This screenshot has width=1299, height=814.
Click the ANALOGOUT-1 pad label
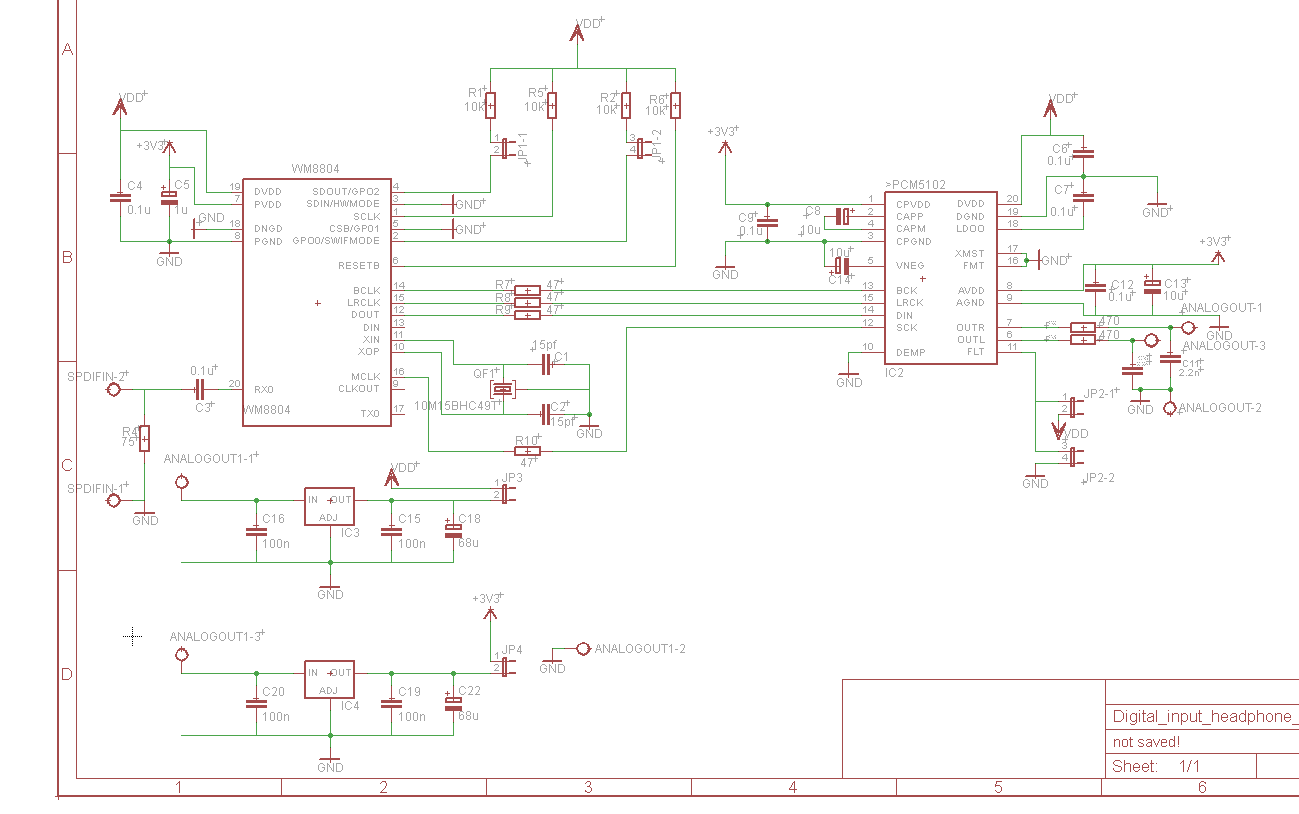1222,308
